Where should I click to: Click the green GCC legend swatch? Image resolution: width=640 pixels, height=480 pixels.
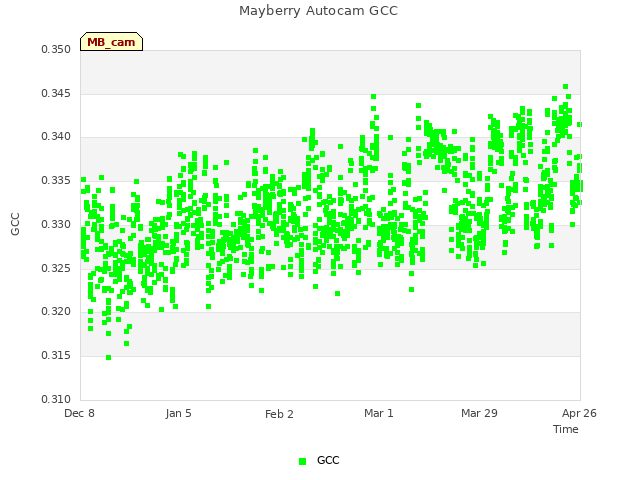[x=302, y=461]
